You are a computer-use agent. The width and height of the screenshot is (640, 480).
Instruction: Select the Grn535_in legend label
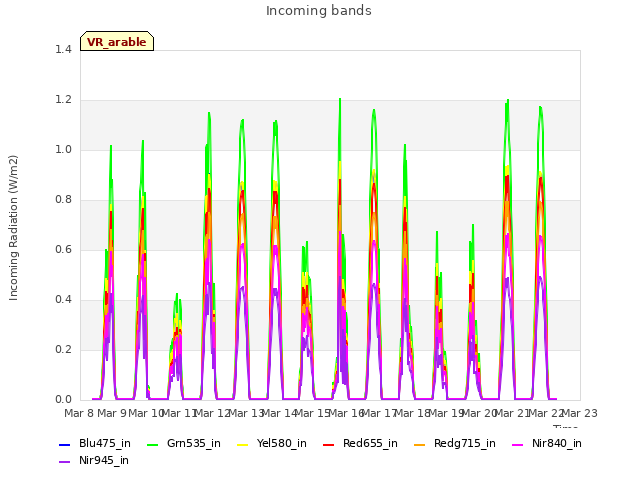click(x=194, y=444)
